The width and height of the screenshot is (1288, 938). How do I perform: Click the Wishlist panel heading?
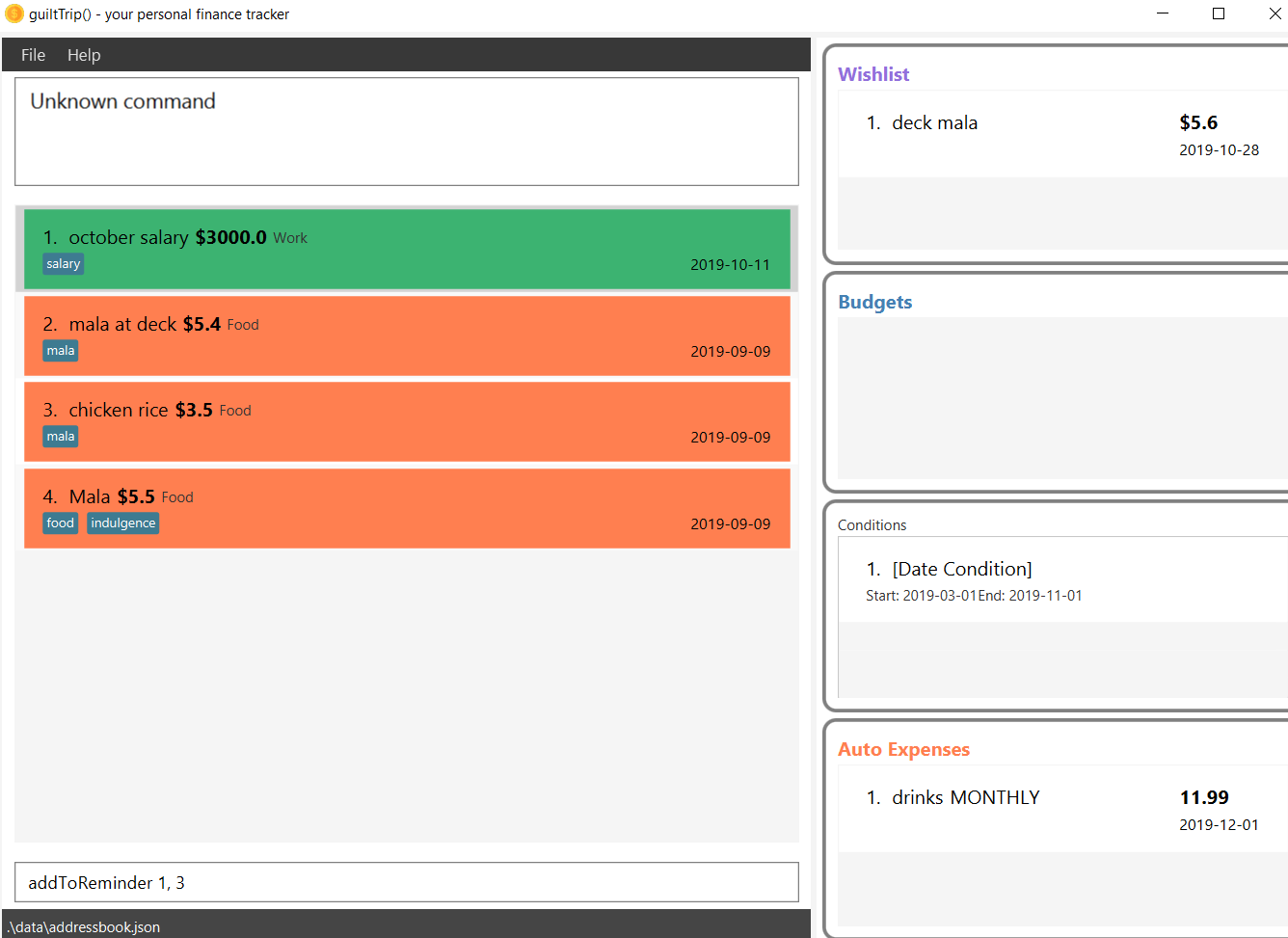[x=873, y=74]
